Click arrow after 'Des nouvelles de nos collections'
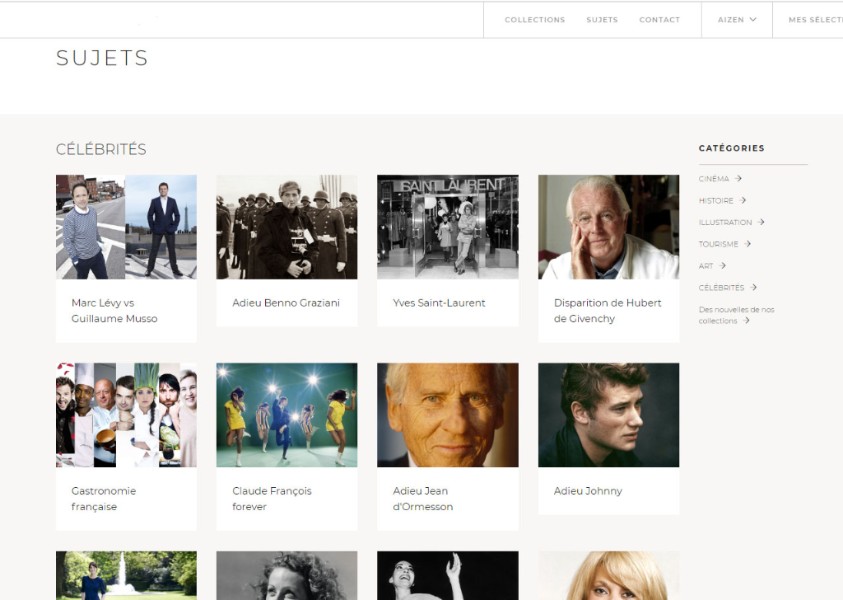This screenshot has height=600, width=843. click(746, 321)
